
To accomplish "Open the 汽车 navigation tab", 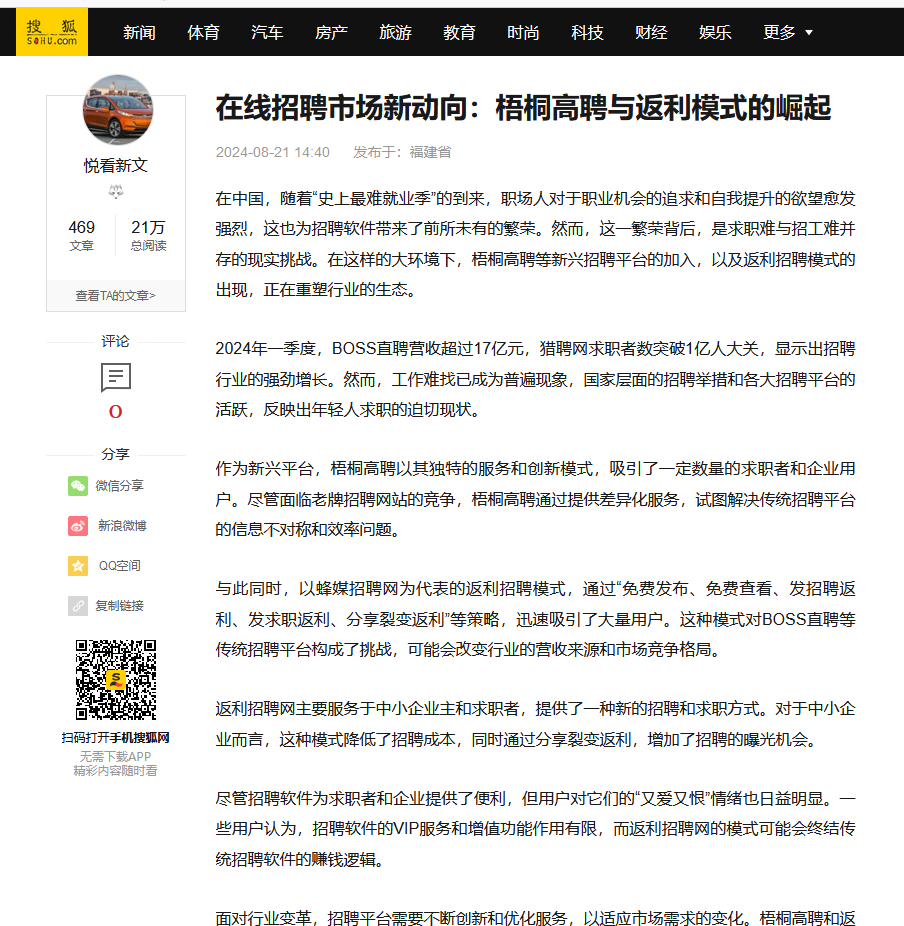I will point(267,32).
